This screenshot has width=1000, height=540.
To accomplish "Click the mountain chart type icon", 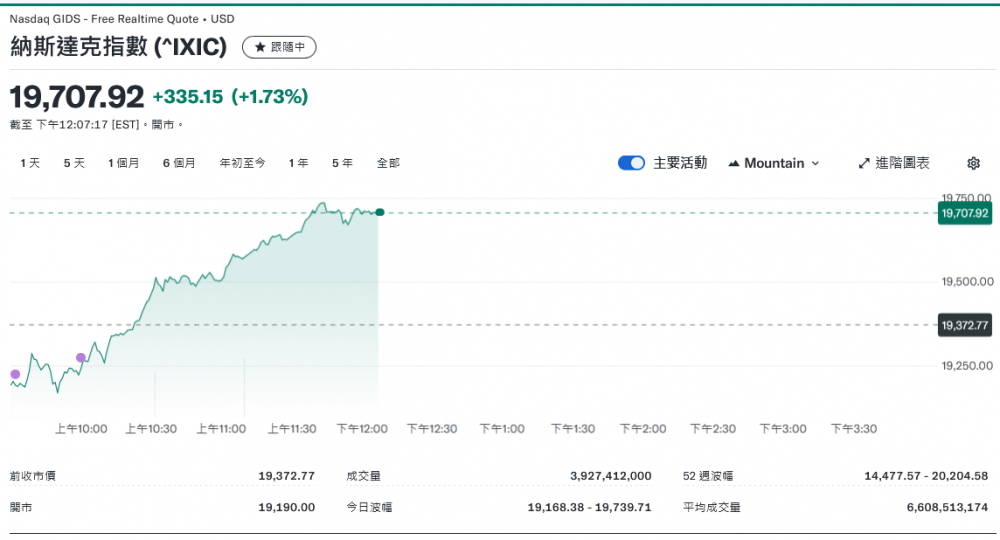I will (x=734, y=163).
